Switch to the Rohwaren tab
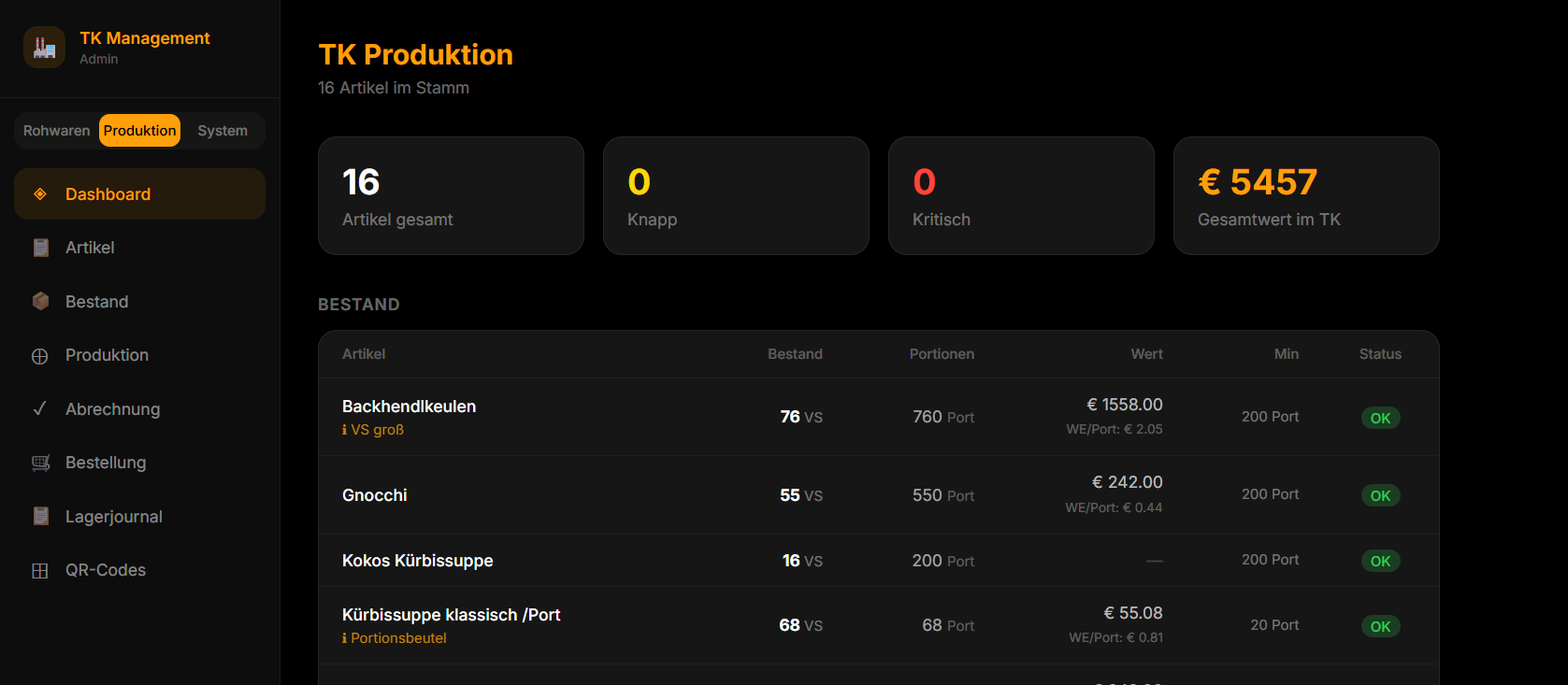The width and height of the screenshot is (1568, 685). 56,130
